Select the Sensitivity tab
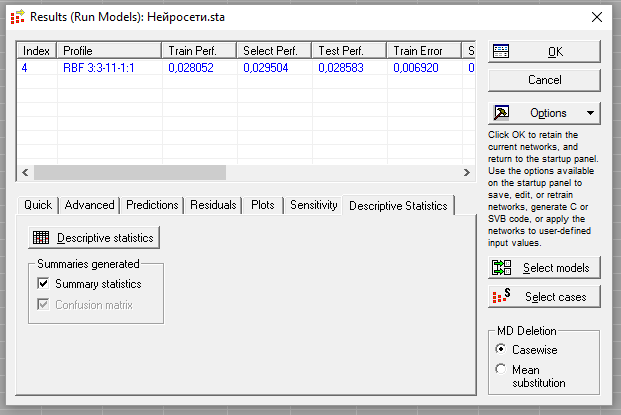This screenshot has width=621, height=415. [313, 205]
